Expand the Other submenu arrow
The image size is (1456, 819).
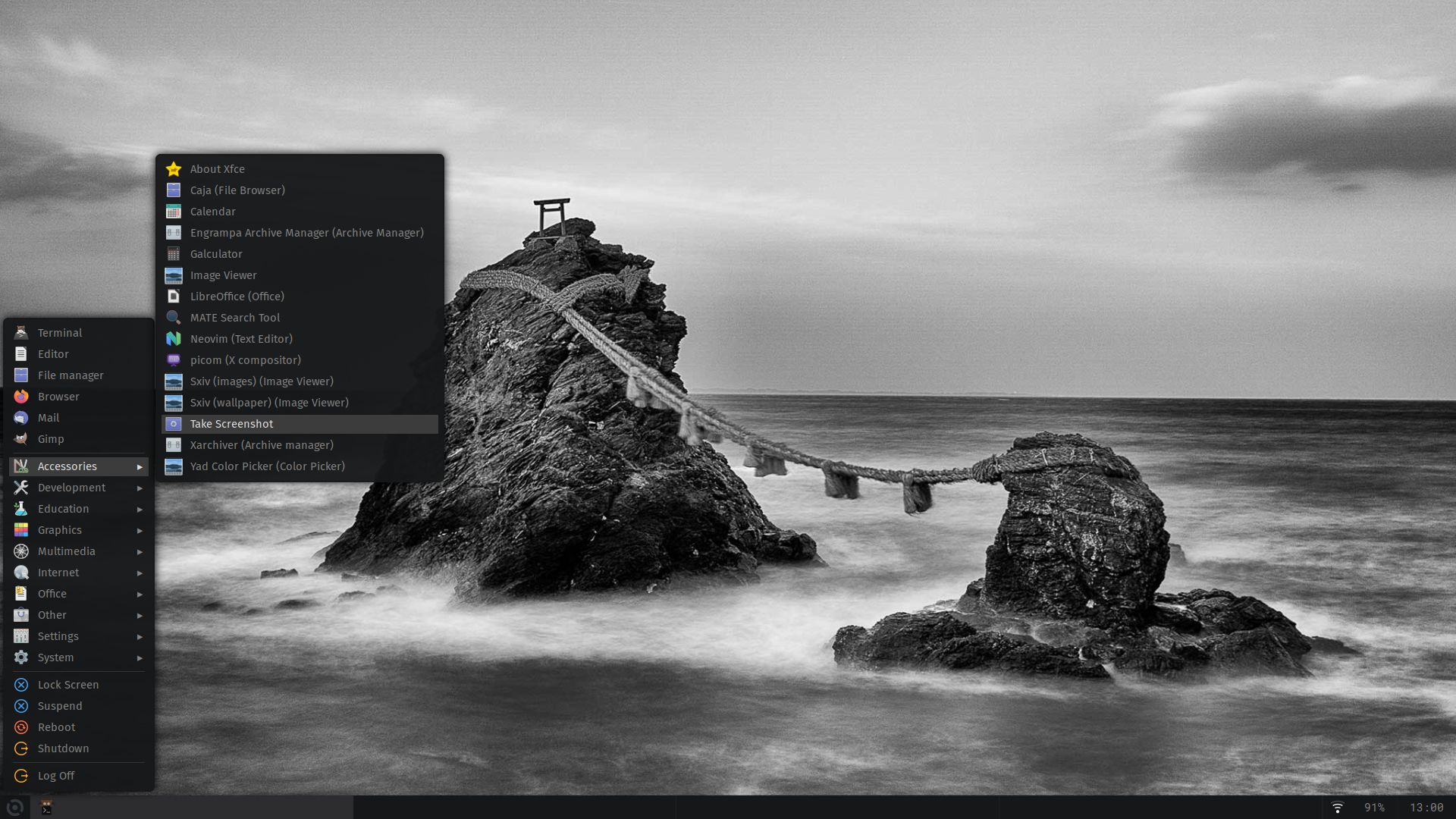pyautogui.click(x=140, y=615)
